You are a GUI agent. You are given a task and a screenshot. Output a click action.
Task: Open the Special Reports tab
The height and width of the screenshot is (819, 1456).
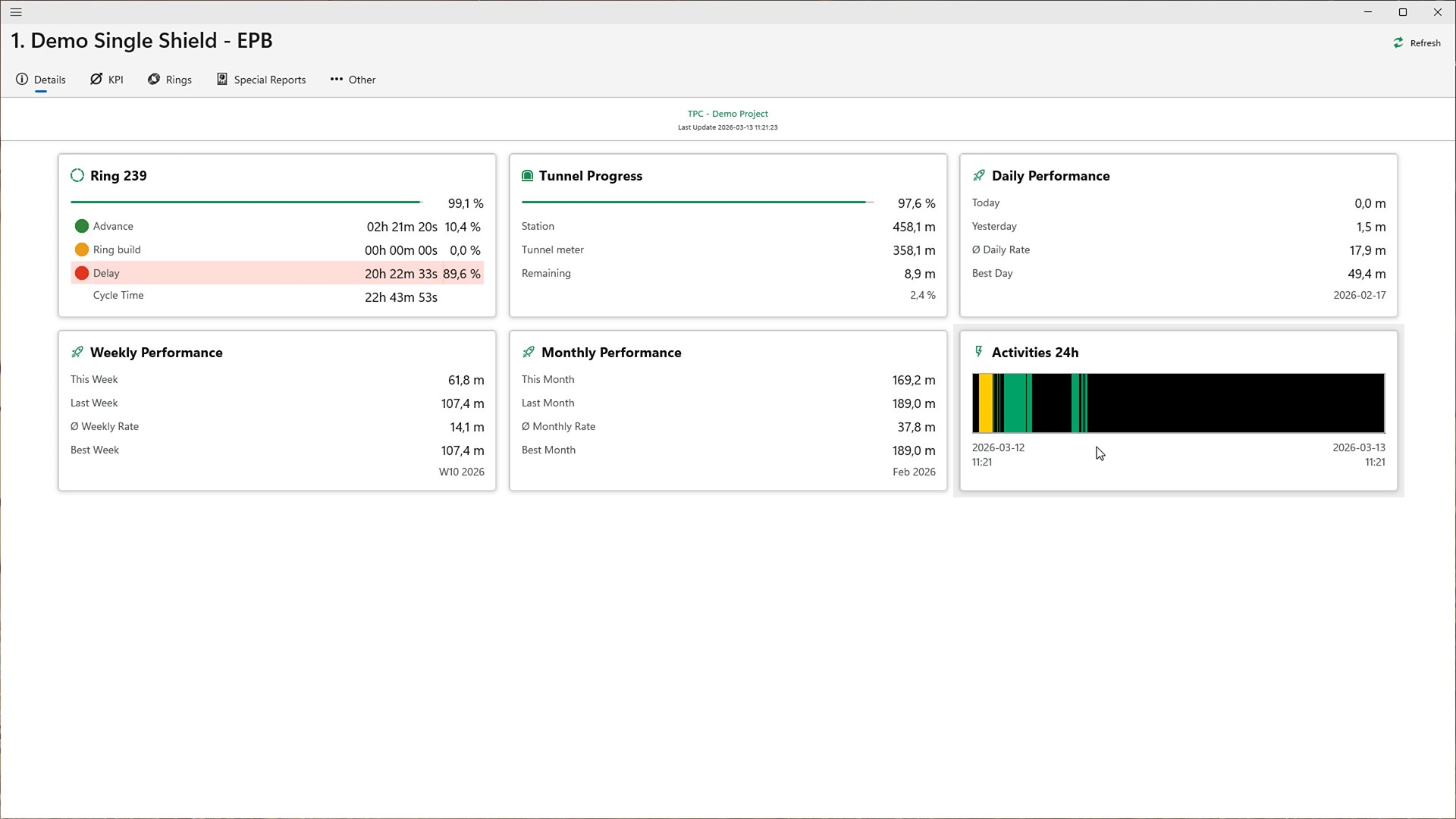click(262, 80)
